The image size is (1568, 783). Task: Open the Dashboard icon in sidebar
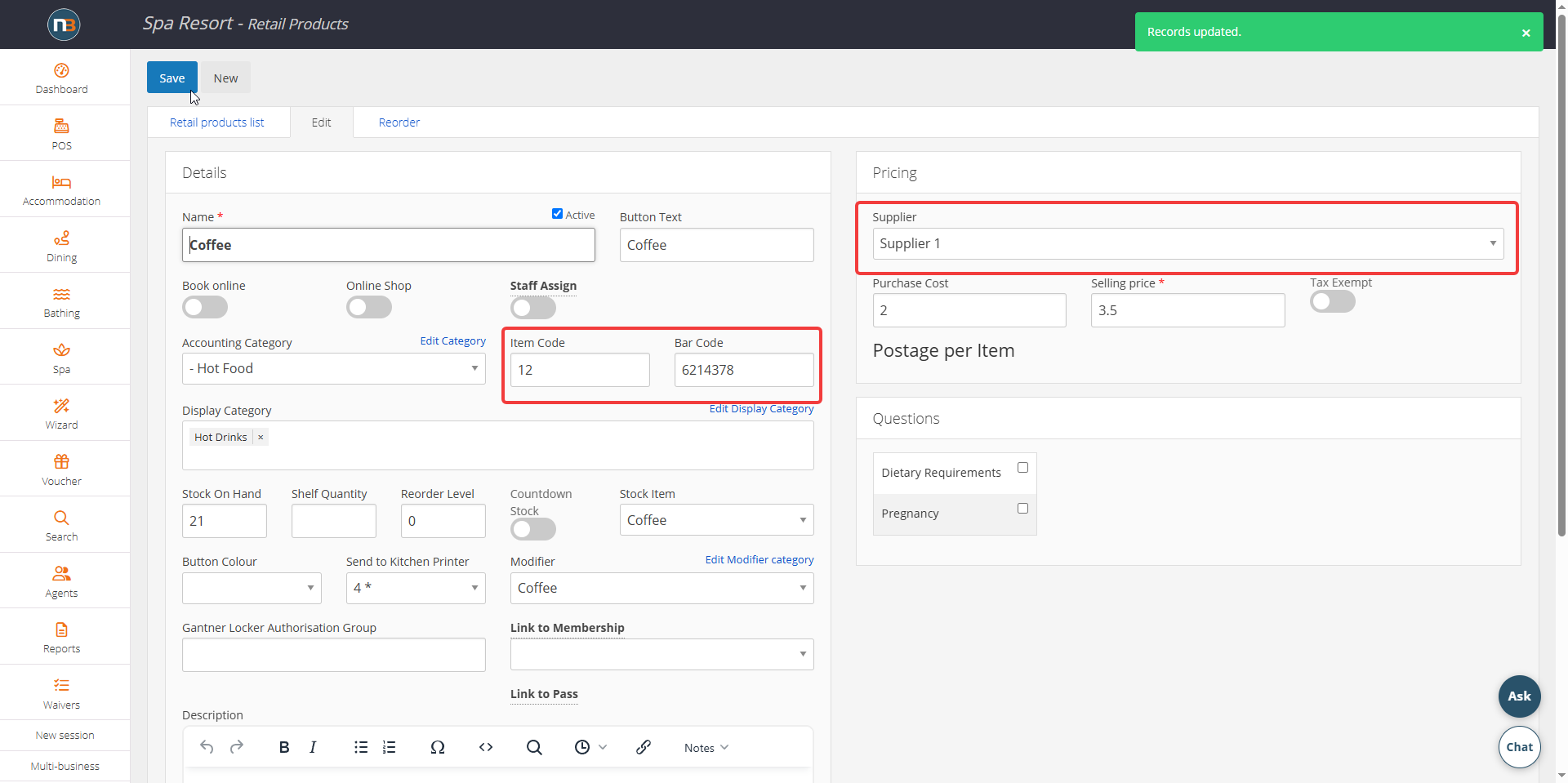click(61, 70)
